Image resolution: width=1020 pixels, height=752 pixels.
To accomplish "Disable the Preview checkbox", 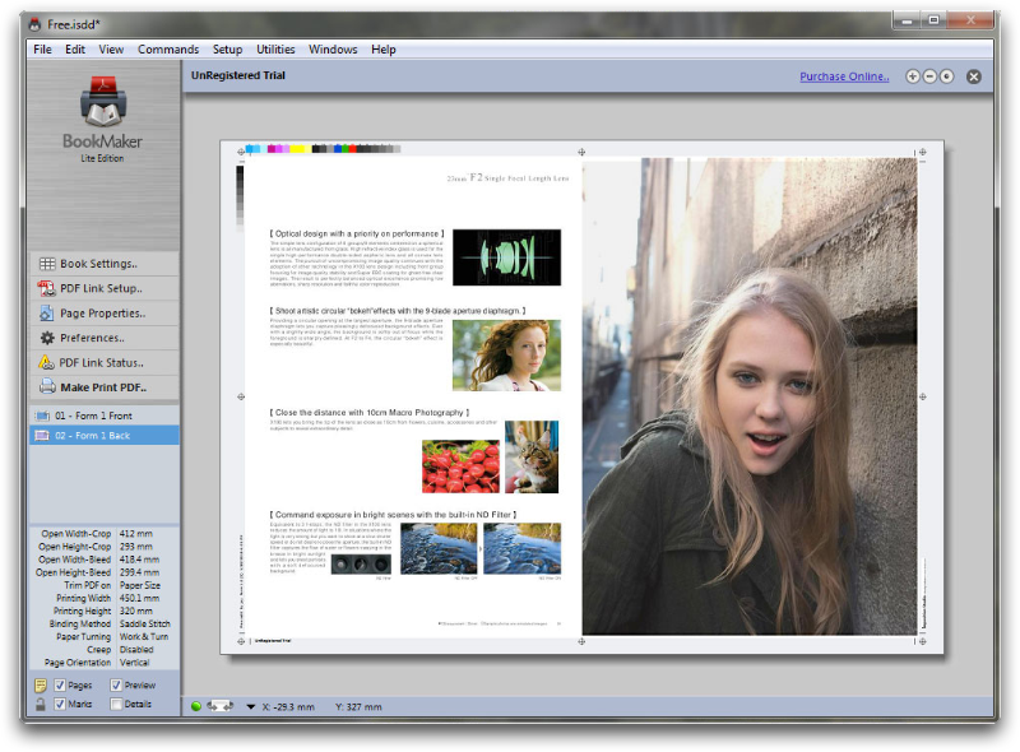I will tap(116, 685).
